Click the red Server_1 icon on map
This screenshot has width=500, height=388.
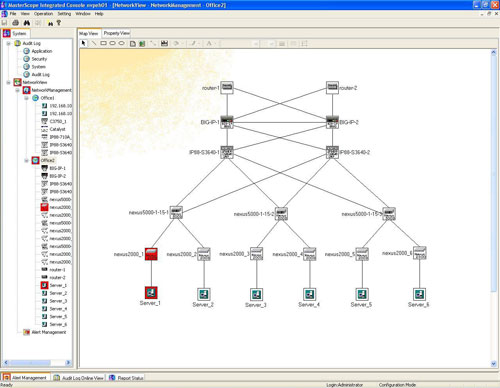point(151,293)
